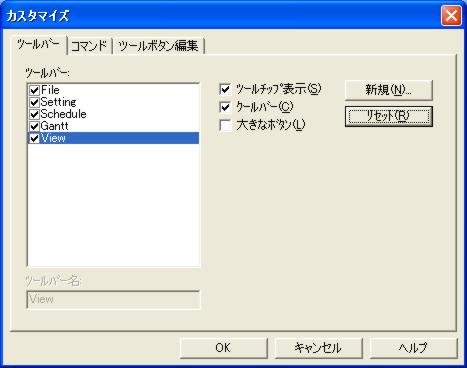The image size is (467, 368).
Task: Click the ツールバー名 text field
Action: (x=113, y=299)
